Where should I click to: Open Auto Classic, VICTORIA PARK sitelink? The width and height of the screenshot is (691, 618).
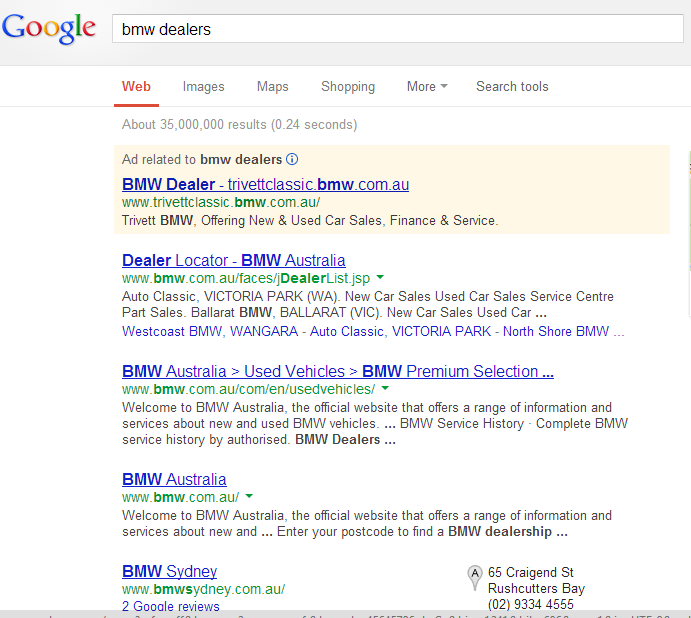pos(400,331)
